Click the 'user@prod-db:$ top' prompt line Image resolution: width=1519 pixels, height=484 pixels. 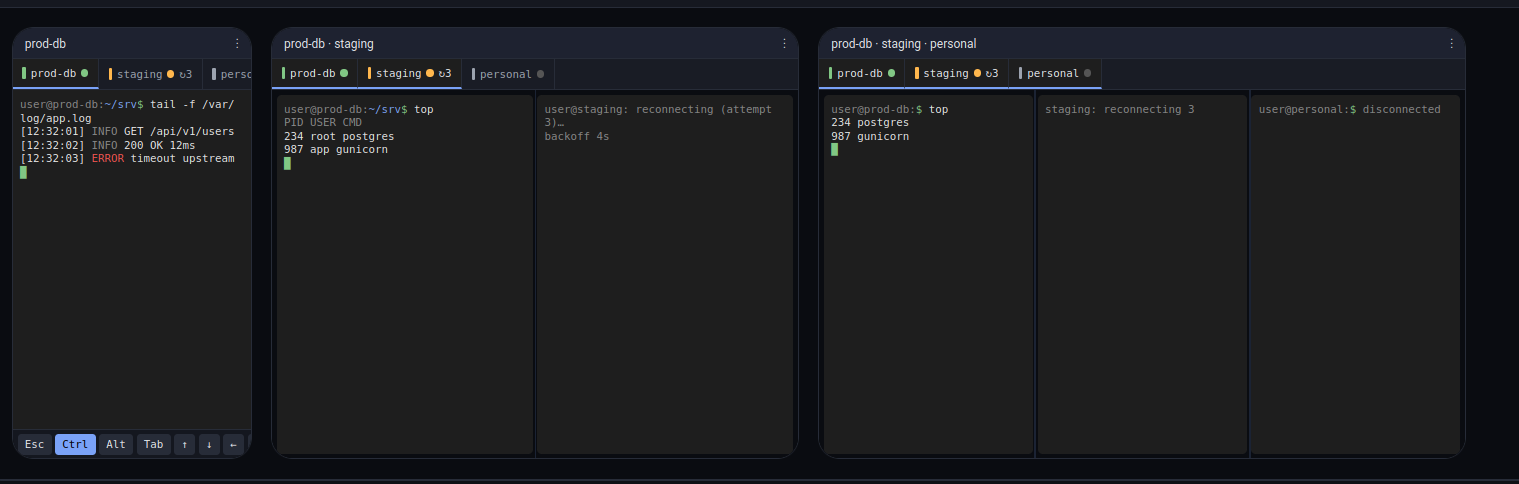[890, 109]
